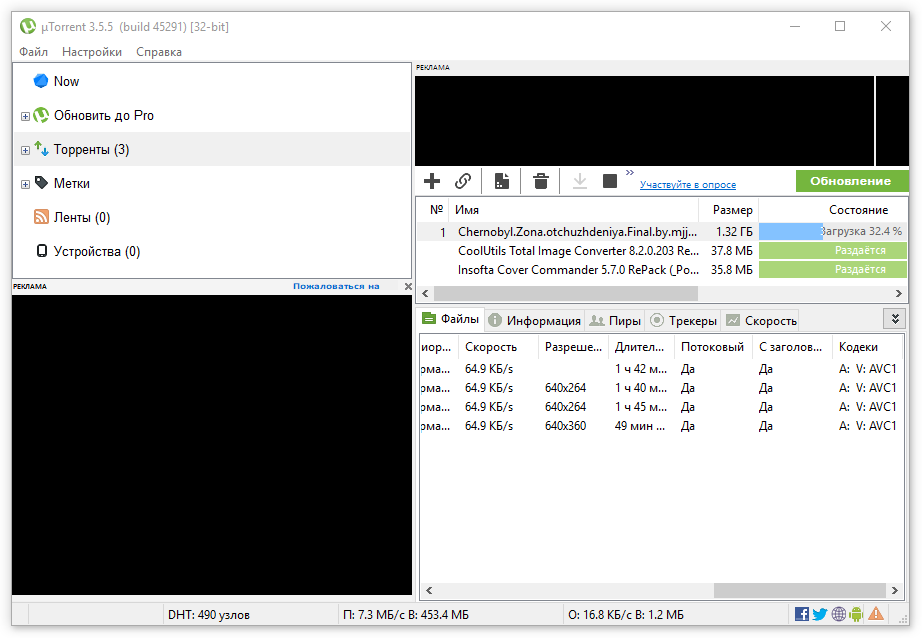Open the 'Настройки' menu
Image resolution: width=922 pixels, height=638 pixels.
click(x=92, y=52)
